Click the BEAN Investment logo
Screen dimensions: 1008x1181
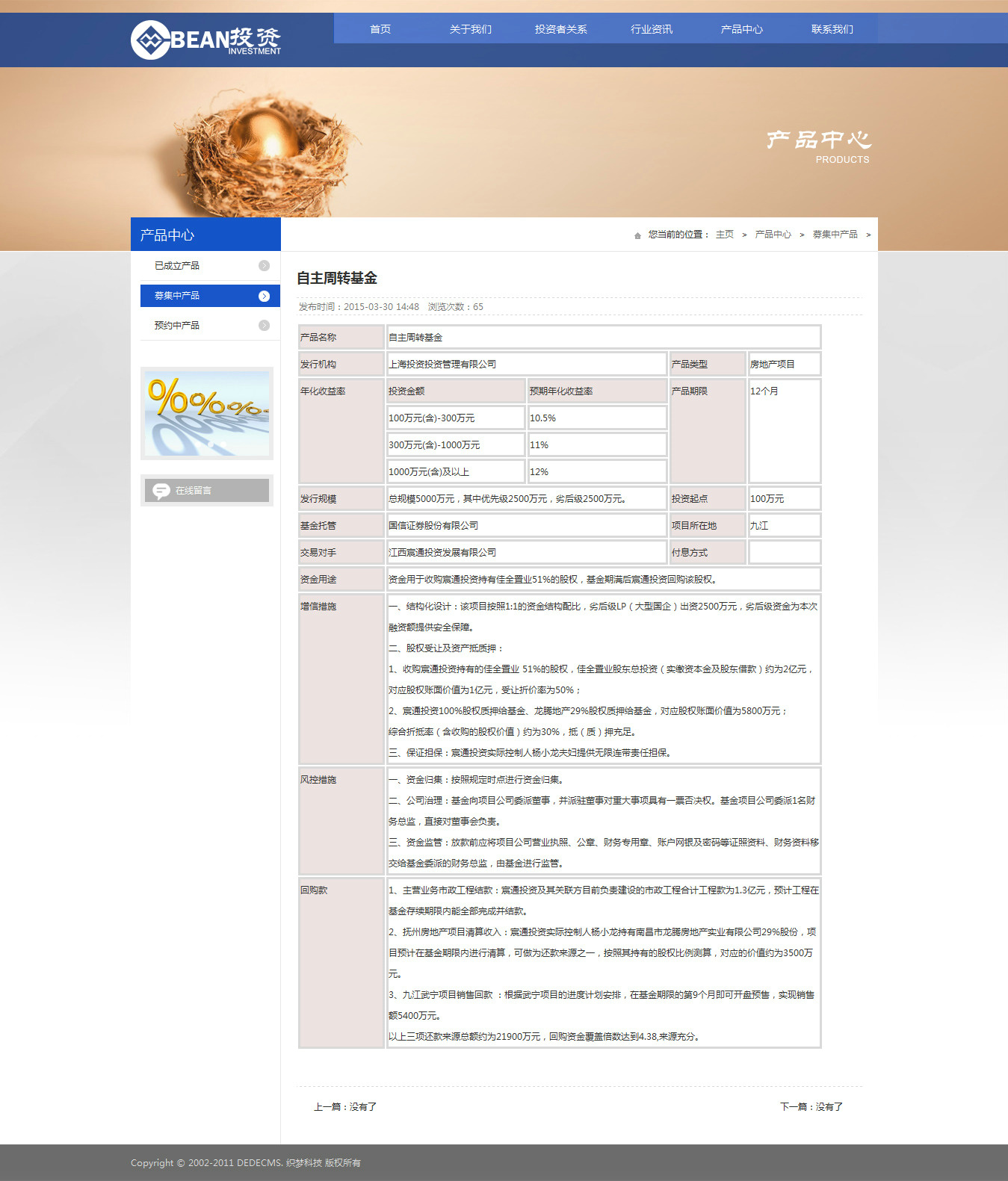[x=206, y=40]
